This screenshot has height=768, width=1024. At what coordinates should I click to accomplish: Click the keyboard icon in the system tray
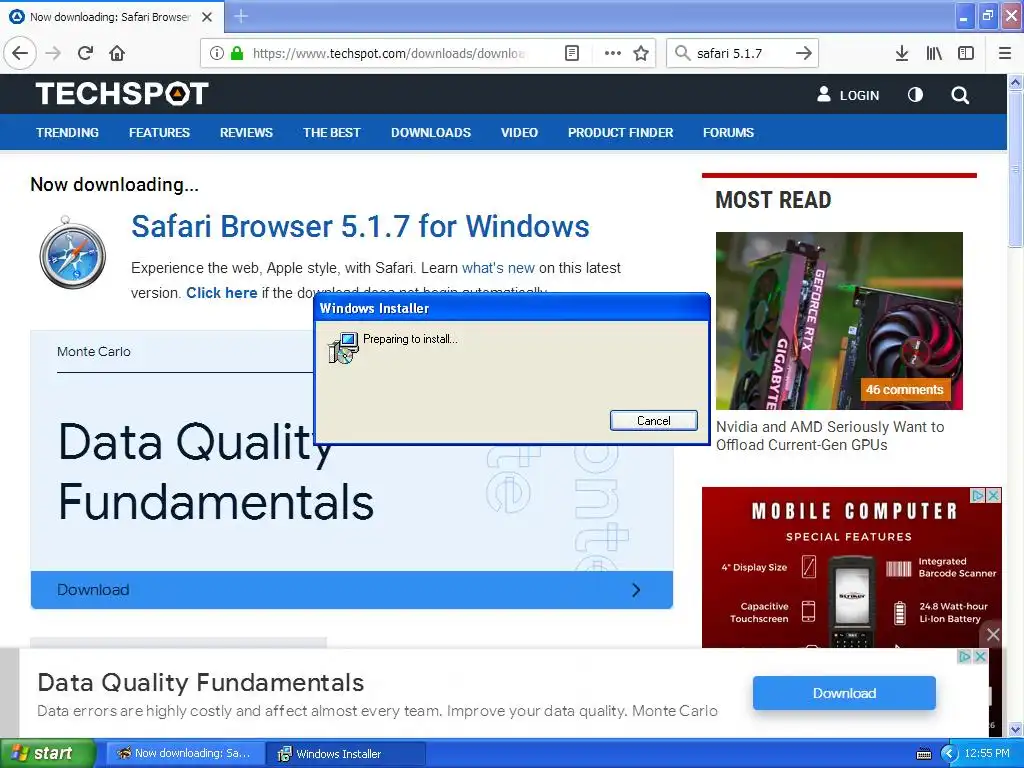tap(924, 754)
